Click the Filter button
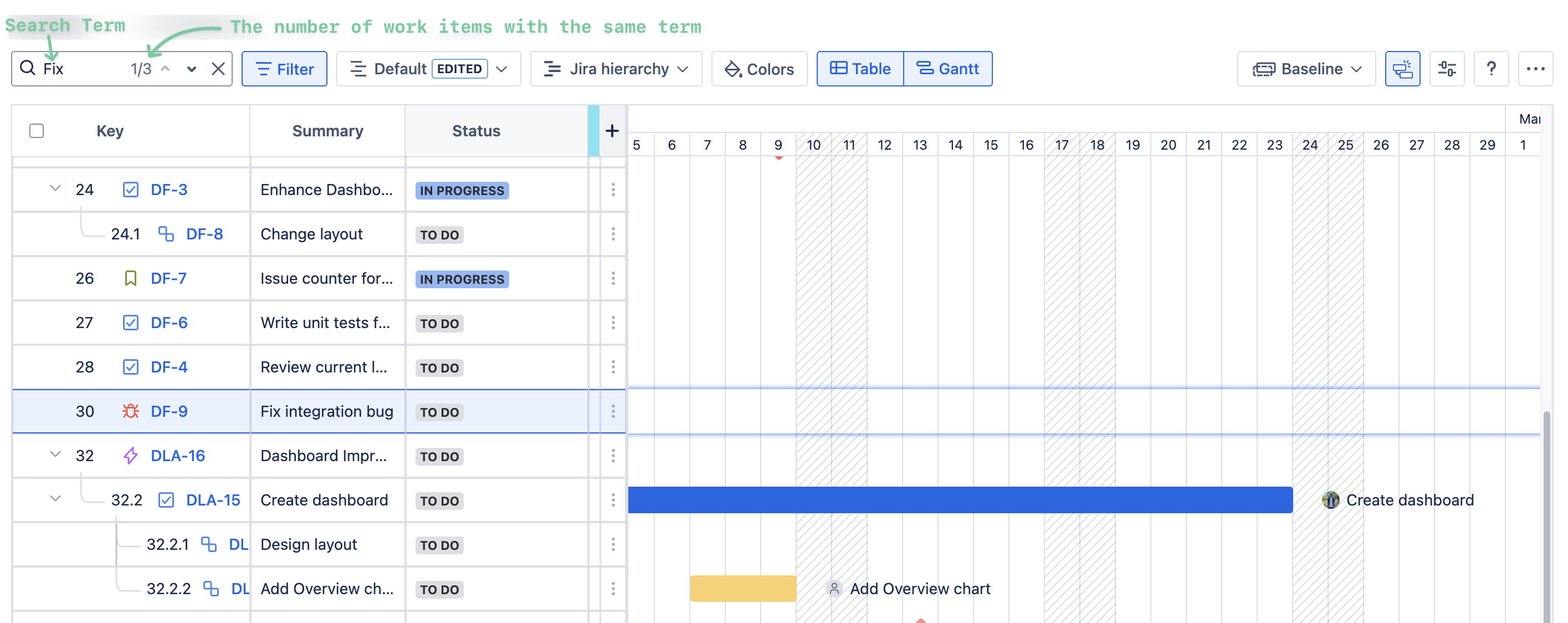1568x623 pixels. (284, 69)
